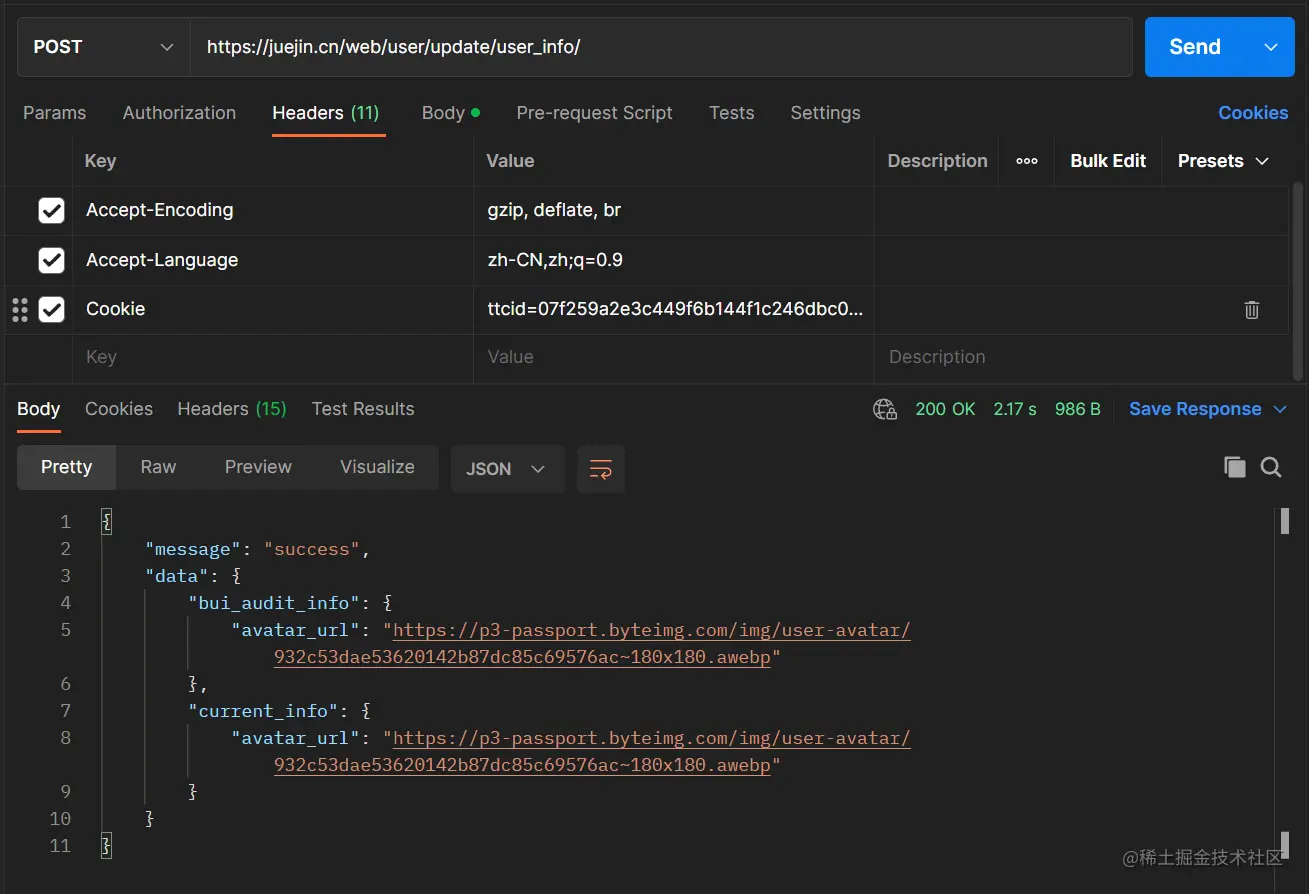This screenshot has width=1309, height=894.
Task: Uncheck the Accept-Language header
Action: tap(51, 260)
